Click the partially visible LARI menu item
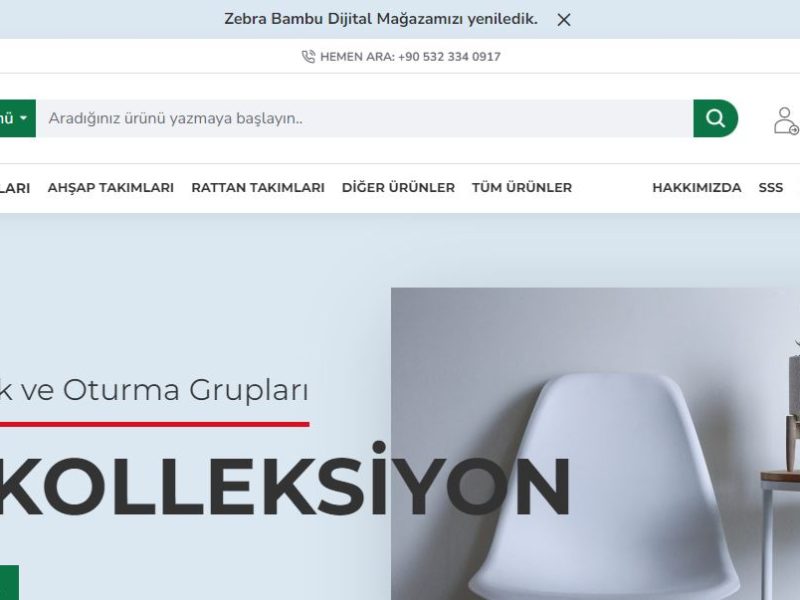This screenshot has height=600, width=800. (x=15, y=188)
